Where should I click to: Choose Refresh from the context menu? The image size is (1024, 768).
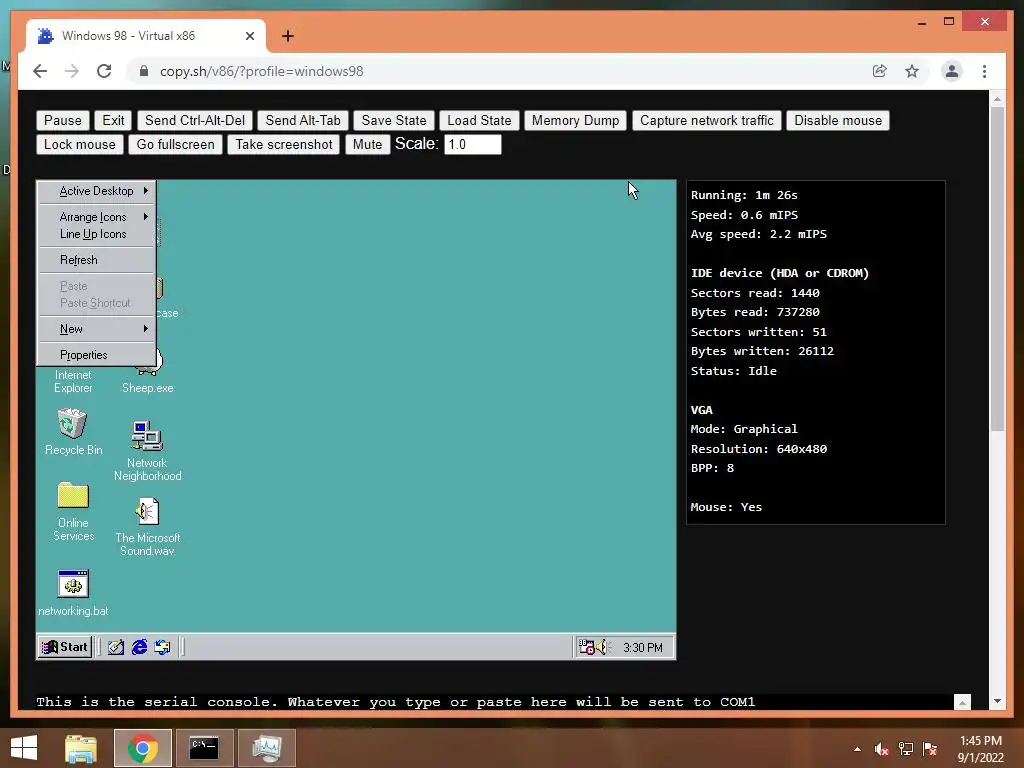97,260
